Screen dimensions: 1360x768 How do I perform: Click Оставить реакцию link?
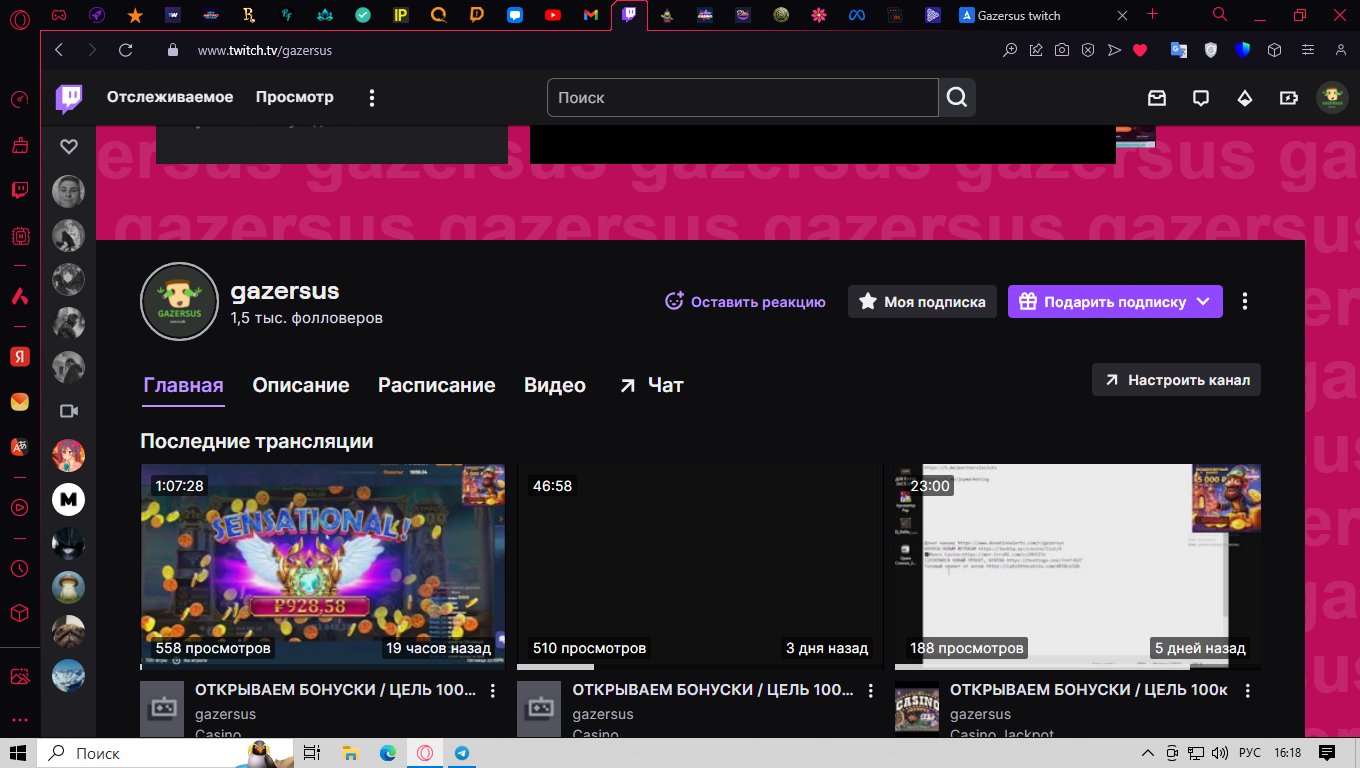[746, 302]
